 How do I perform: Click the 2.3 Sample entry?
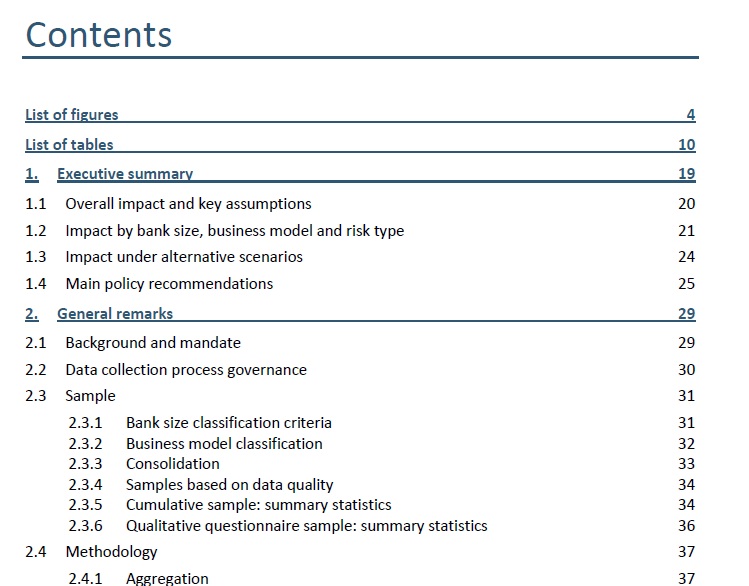[x=90, y=396]
